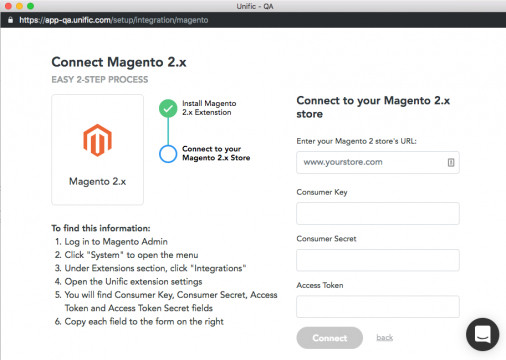The width and height of the screenshot is (506, 360).
Task: Click the browser address bar URL
Action: click(114, 20)
